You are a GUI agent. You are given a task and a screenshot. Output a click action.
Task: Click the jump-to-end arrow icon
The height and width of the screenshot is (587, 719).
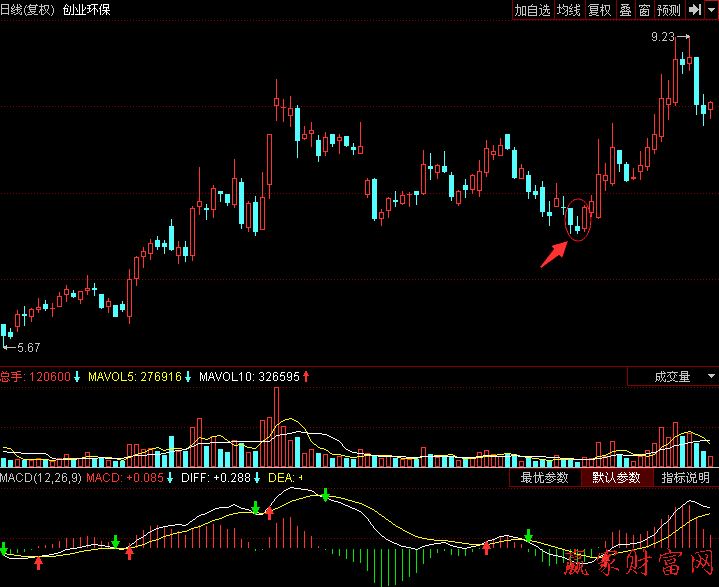[x=695, y=10]
